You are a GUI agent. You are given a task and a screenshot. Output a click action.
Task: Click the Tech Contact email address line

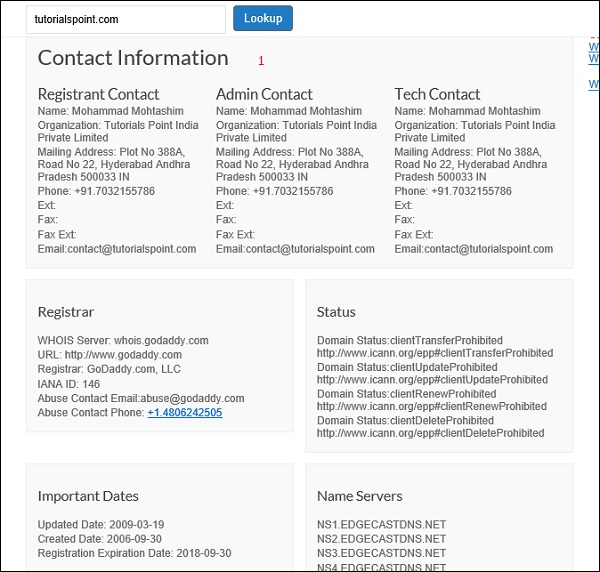coord(474,249)
